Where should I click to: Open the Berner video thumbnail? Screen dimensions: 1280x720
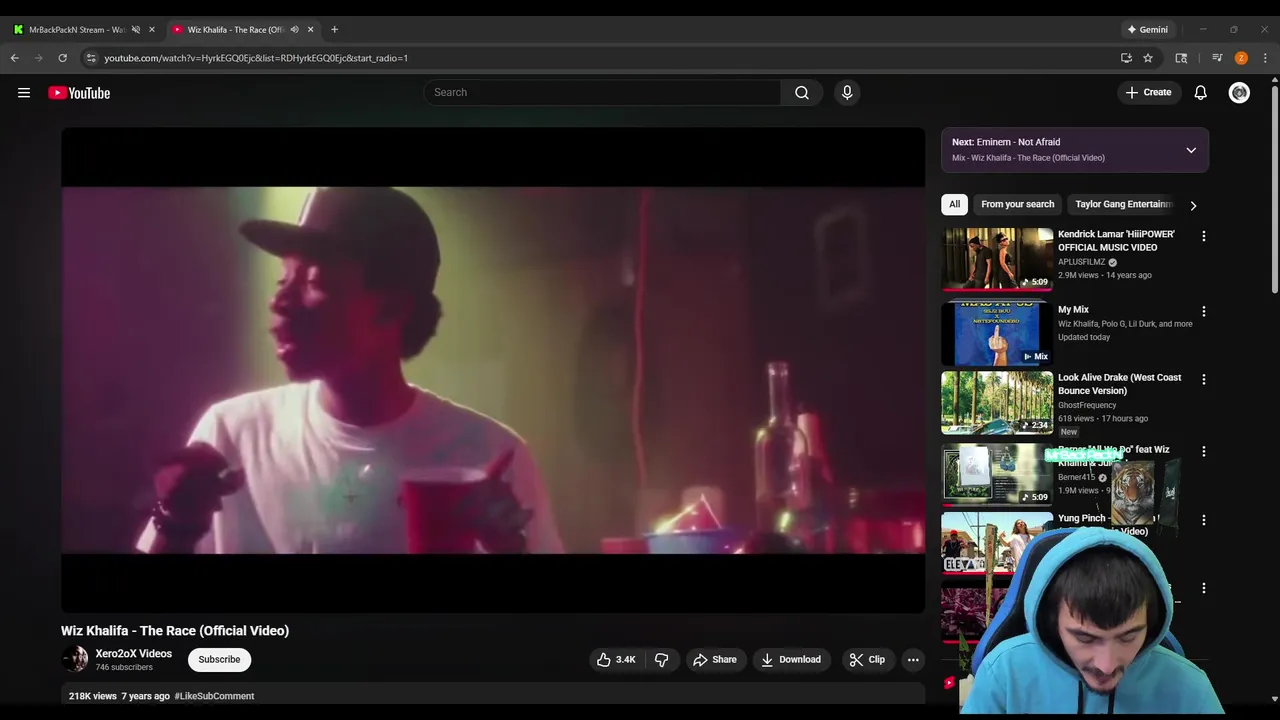click(997, 474)
